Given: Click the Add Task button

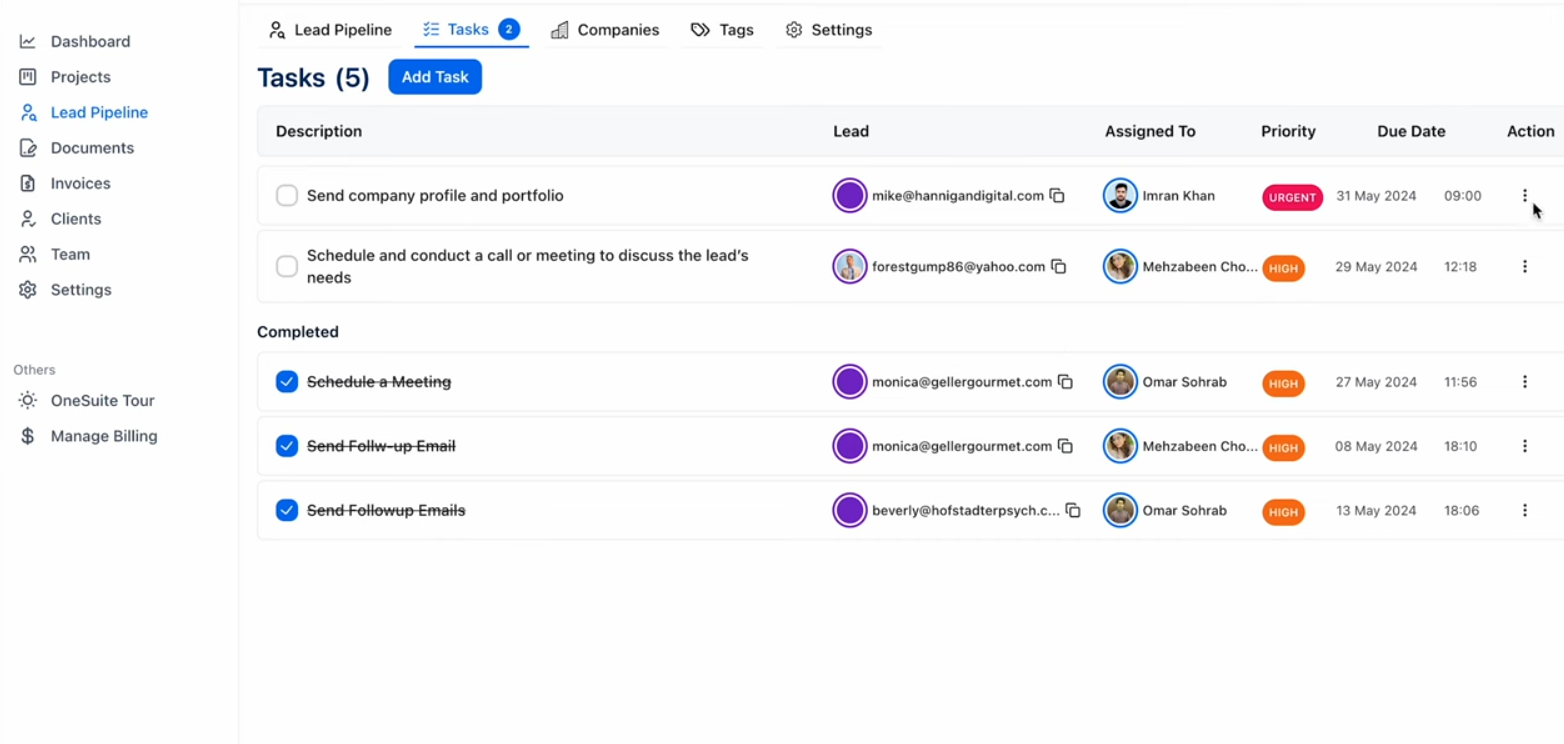Looking at the screenshot, I should (x=434, y=76).
